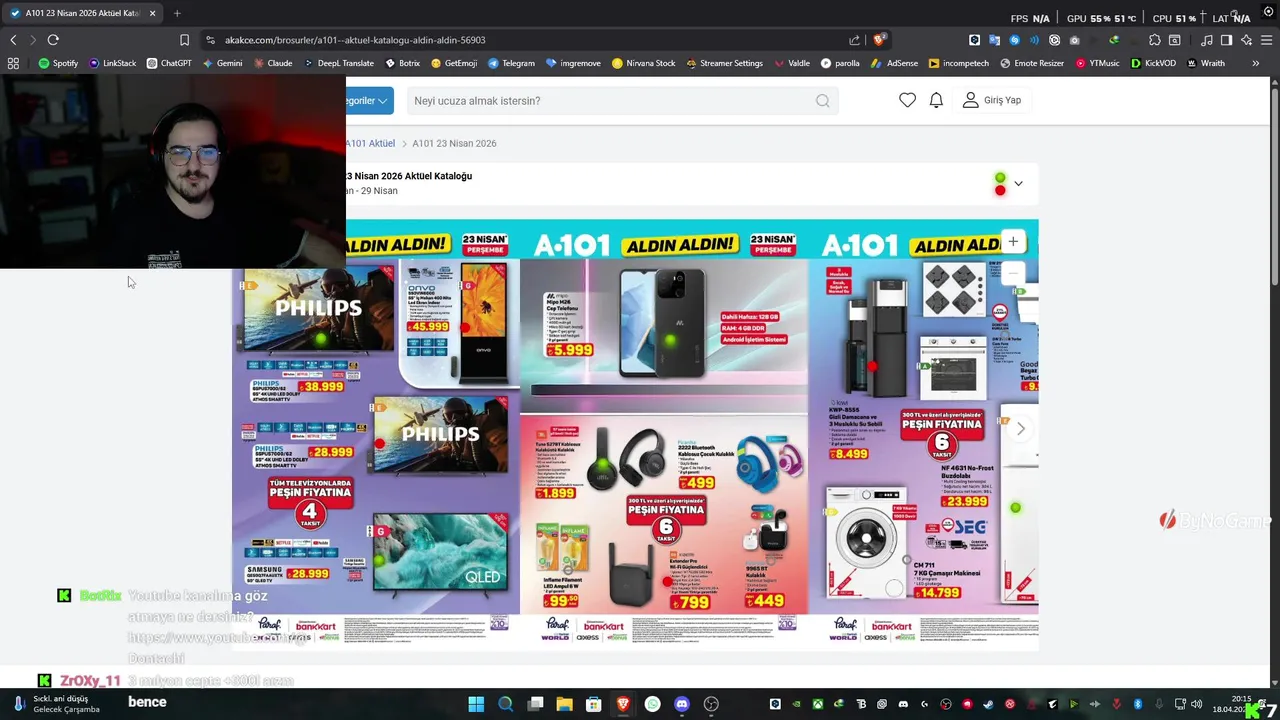Open the YTMusic bookmark

pyautogui.click(x=1098, y=63)
